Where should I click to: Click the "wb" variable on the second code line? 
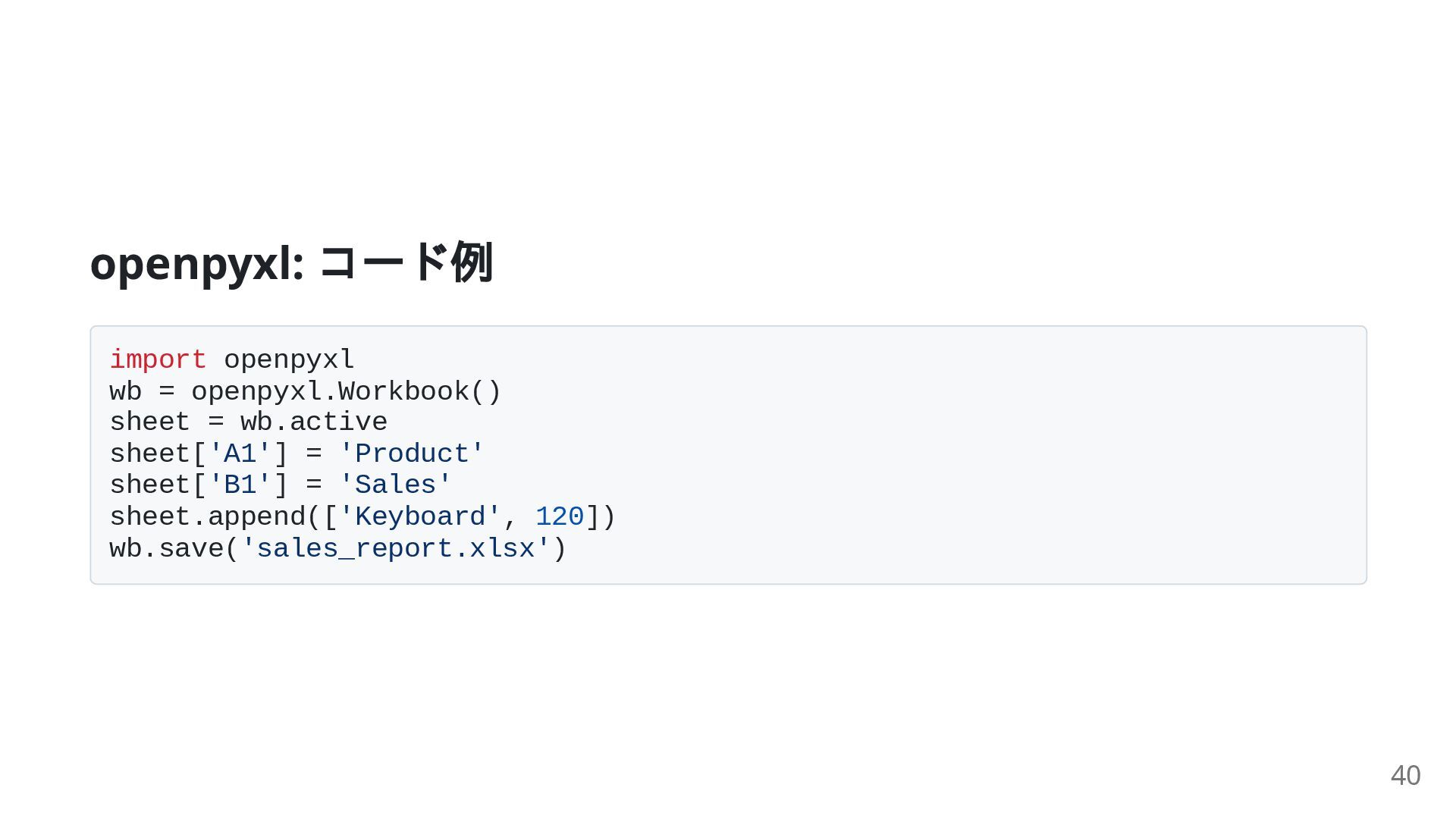pos(125,391)
